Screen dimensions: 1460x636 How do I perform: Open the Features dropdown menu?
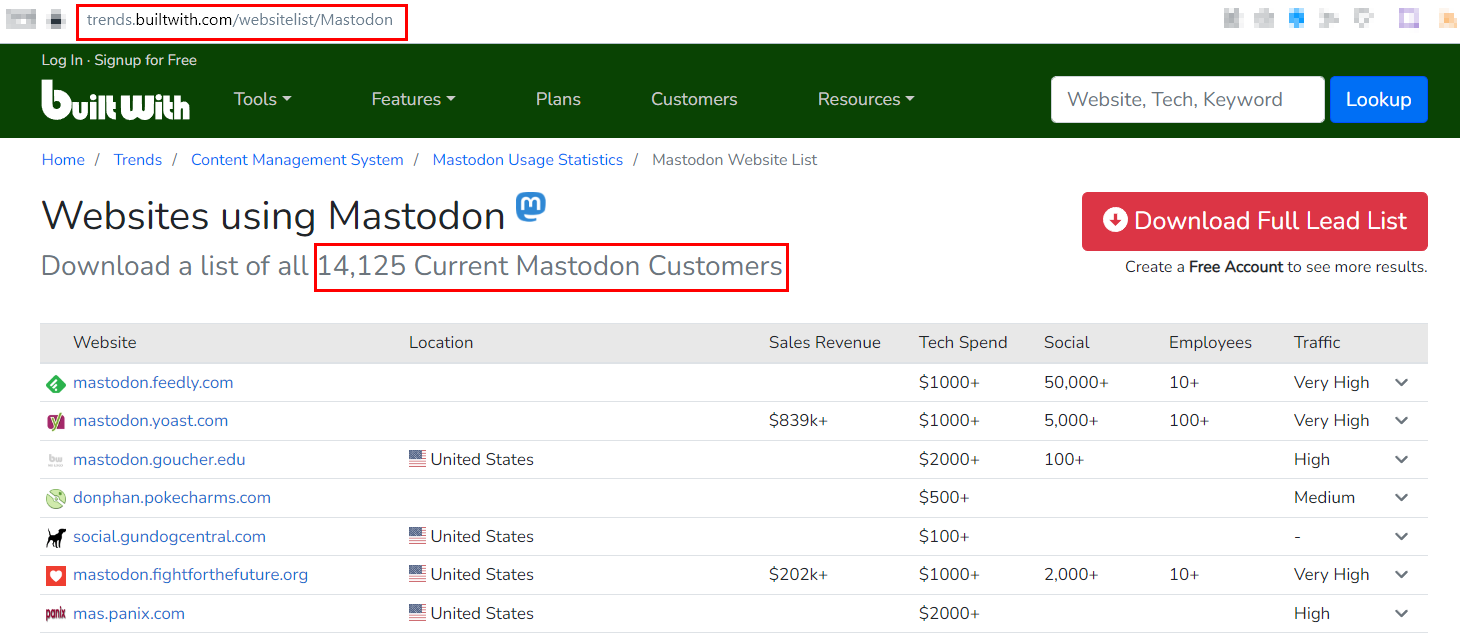(x=413, y=99)
